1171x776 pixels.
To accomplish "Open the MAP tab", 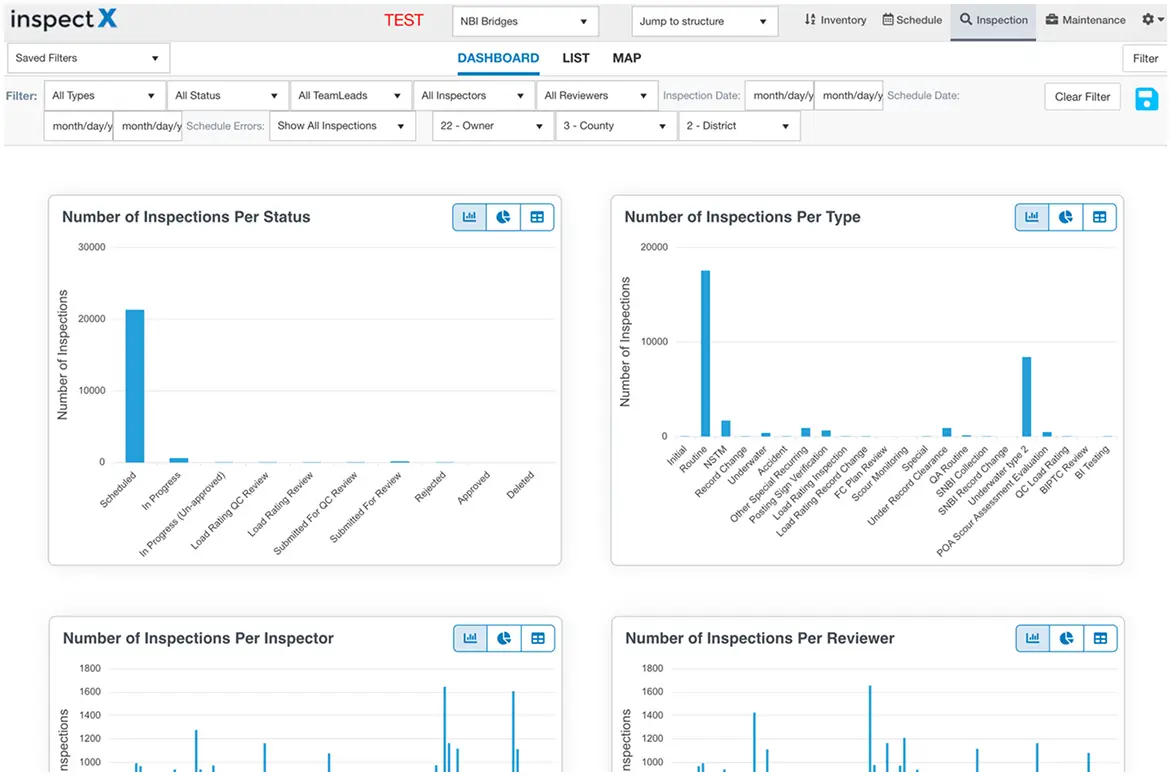I will [x=626, y=58].
